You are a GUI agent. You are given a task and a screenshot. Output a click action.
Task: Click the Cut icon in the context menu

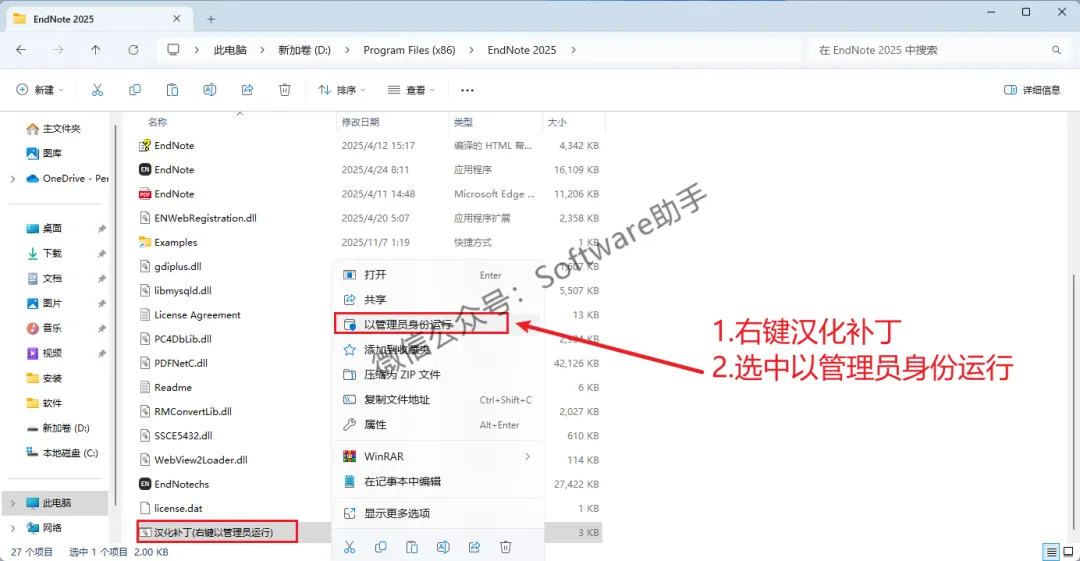point(349,547)
